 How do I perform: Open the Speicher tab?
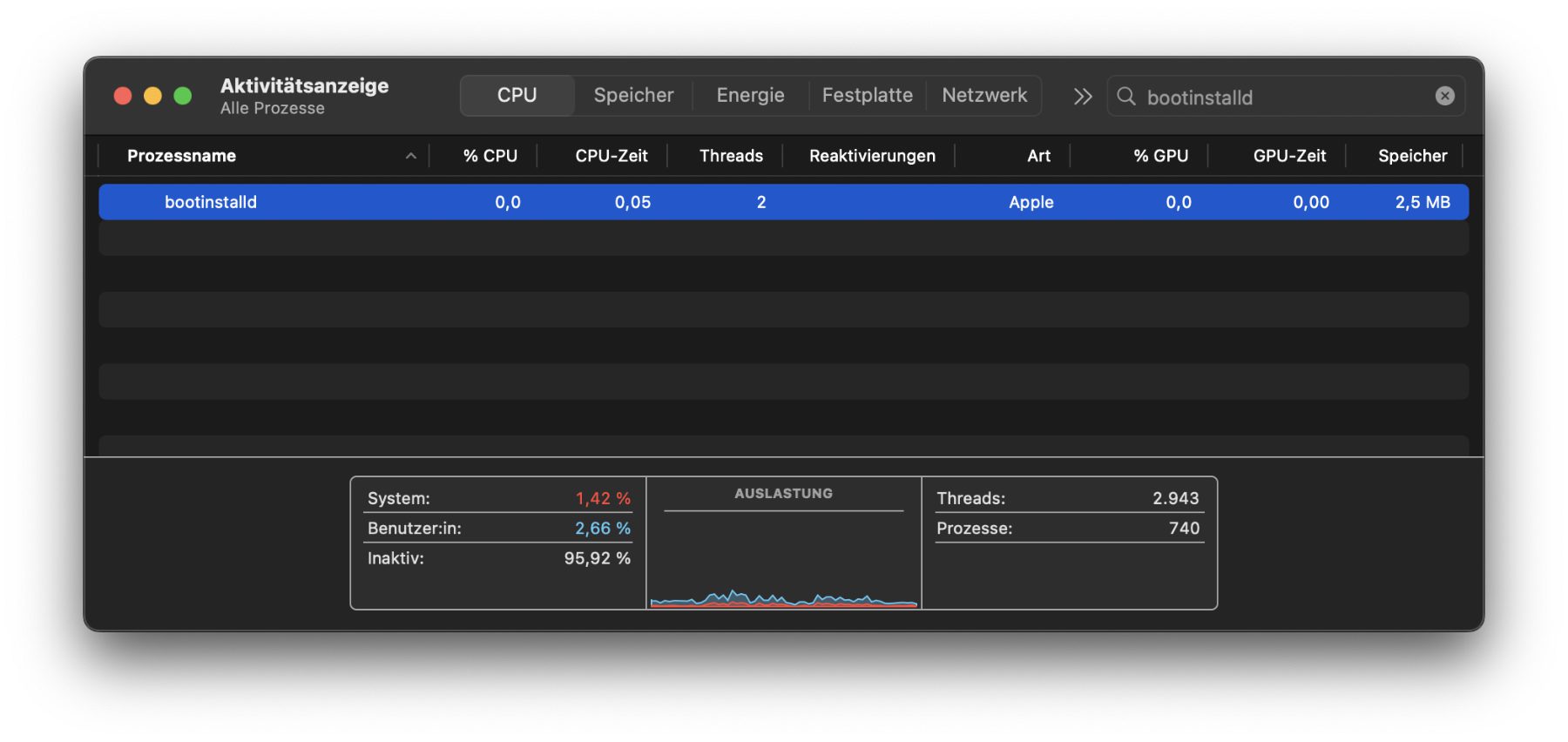coord(633,95)
